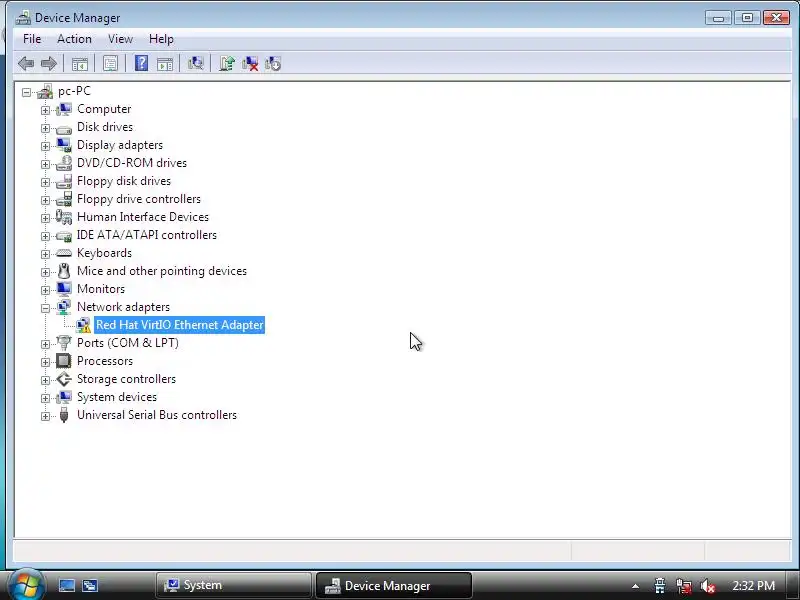The height and width of the screenshot is (600, 800).
Task: Click Switch between windows quick launch icon
Action: coord(90,586)
